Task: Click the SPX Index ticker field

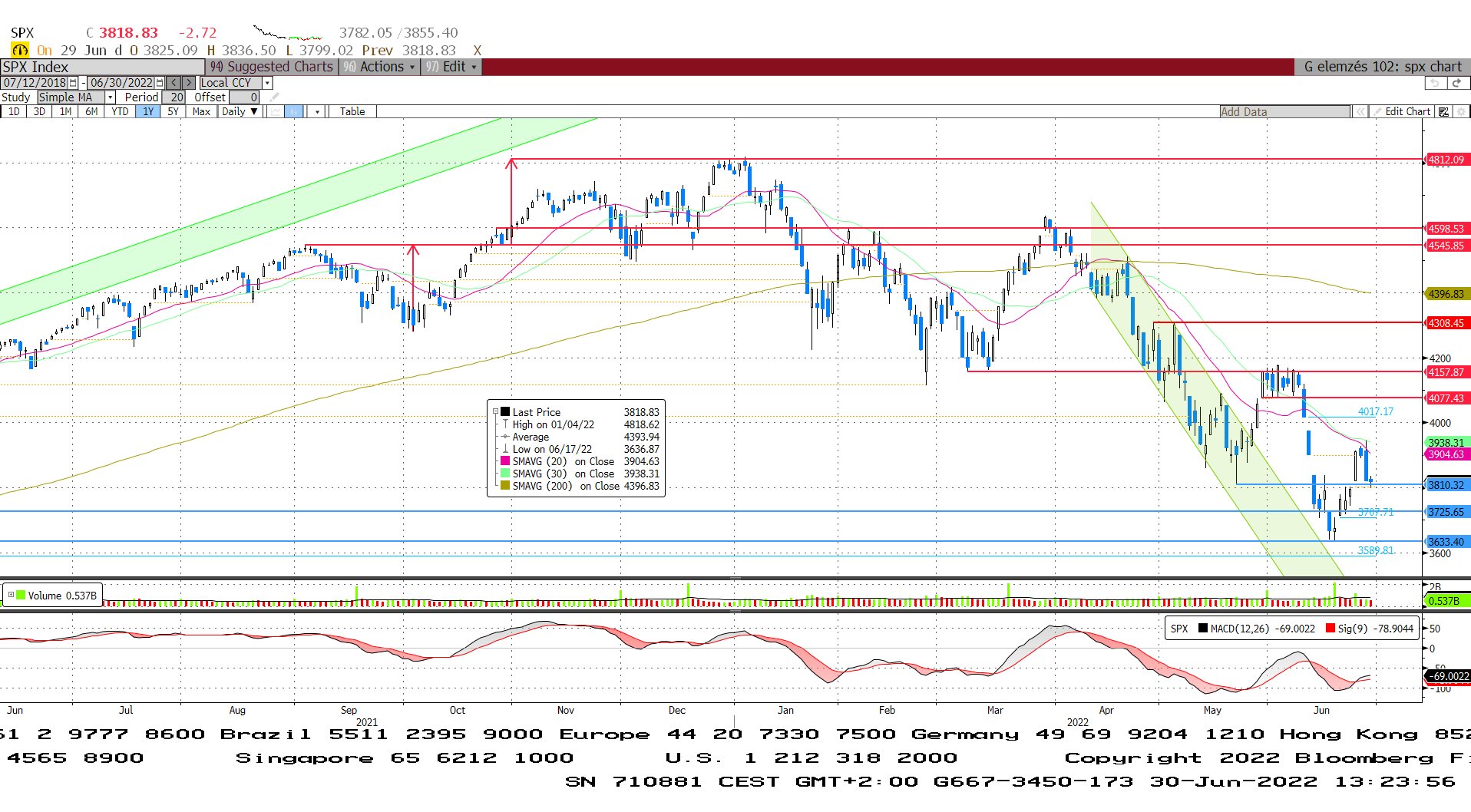Action: tap(102, 67)
